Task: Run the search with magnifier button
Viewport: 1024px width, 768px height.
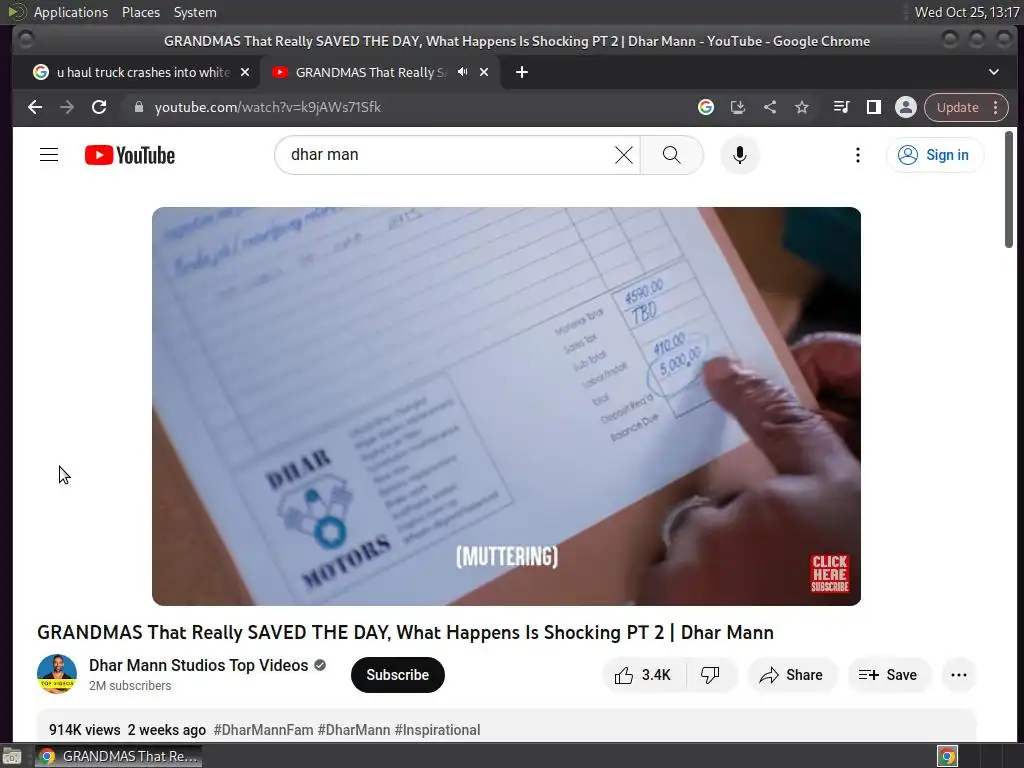Action: [x=671, y=155]
